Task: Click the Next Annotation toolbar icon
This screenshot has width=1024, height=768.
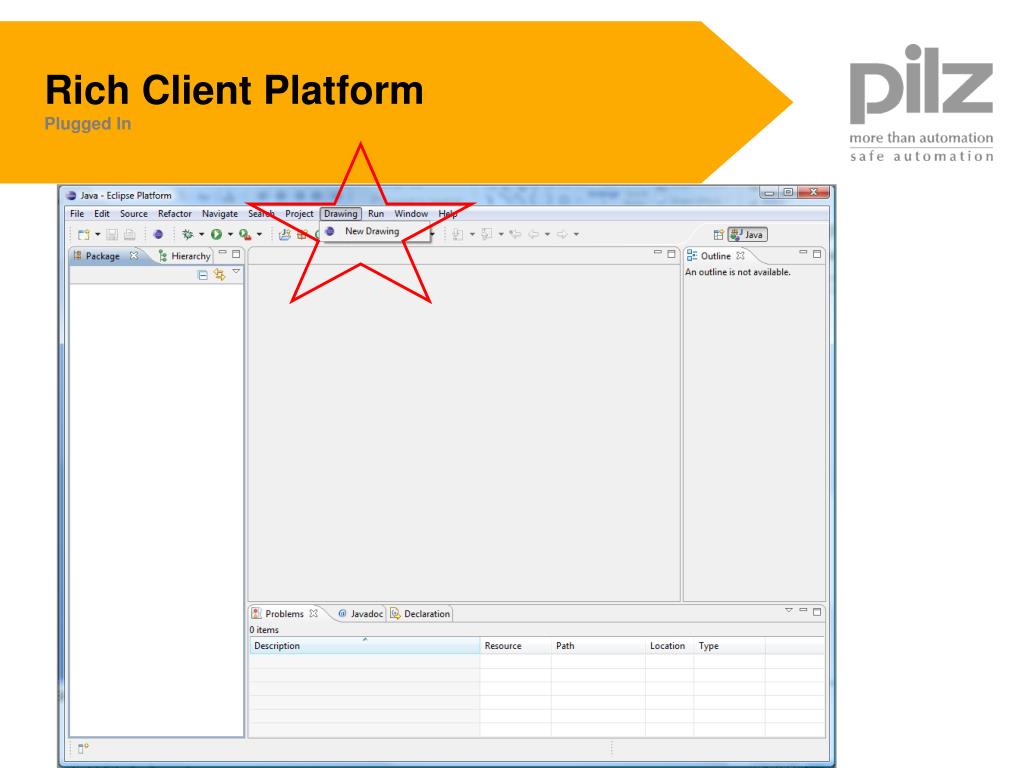Action: (x=458, y=234)
